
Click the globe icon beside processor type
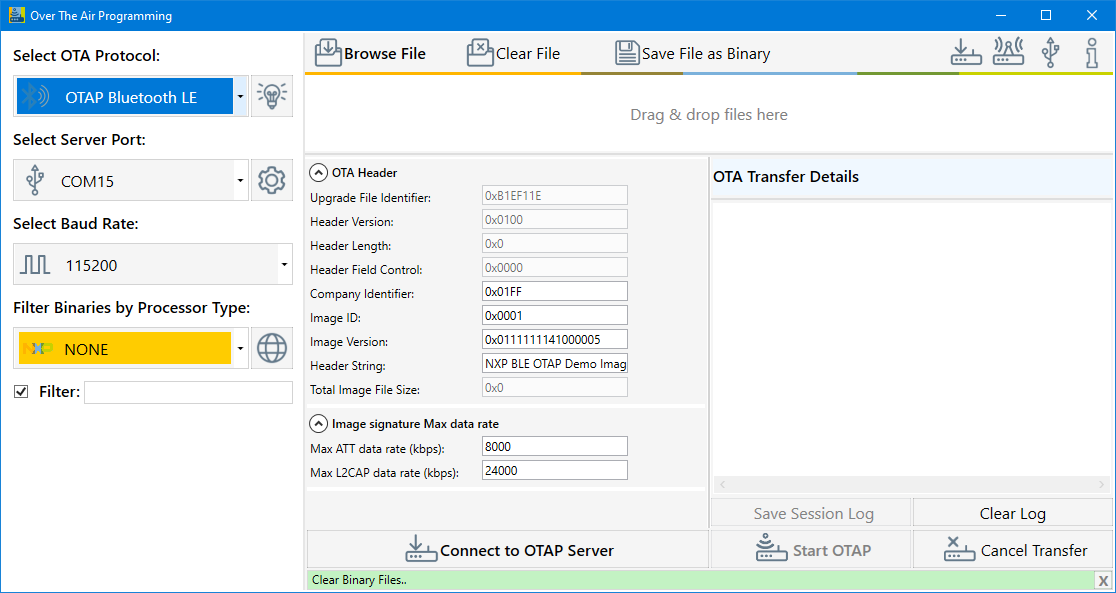[272, 349]
